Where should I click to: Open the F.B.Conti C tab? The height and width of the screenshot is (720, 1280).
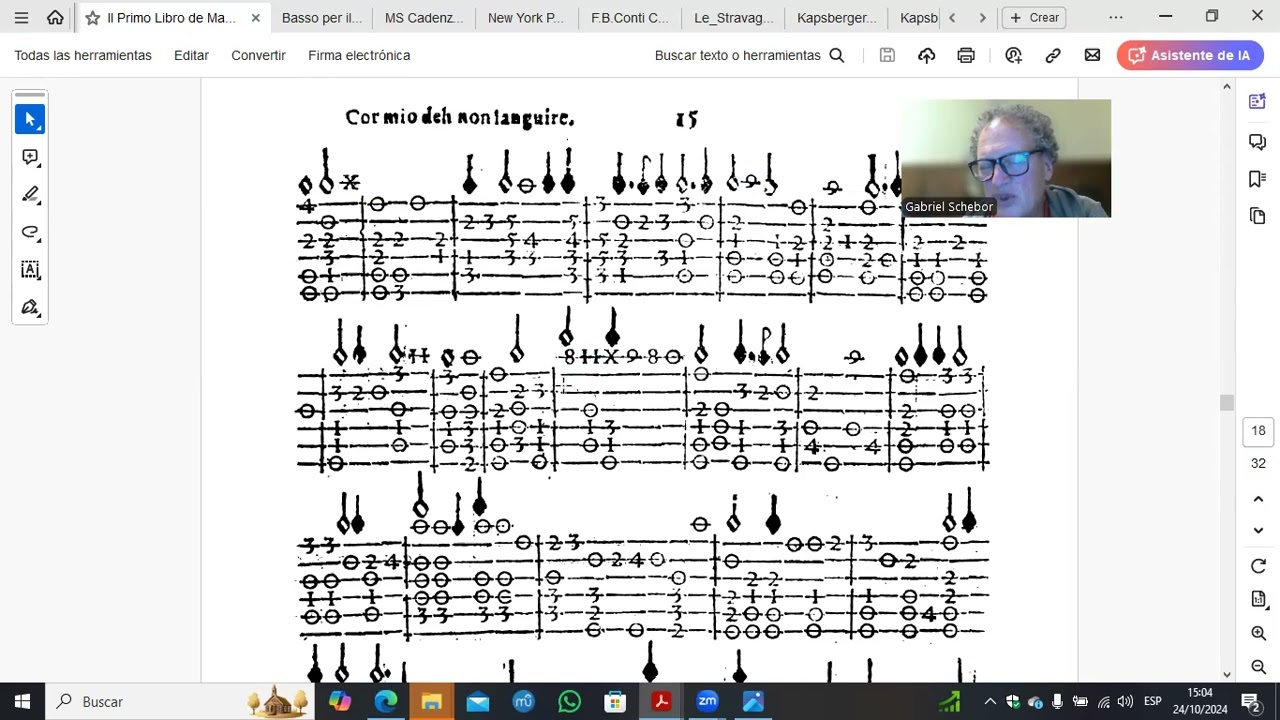[x=630, y=18]
